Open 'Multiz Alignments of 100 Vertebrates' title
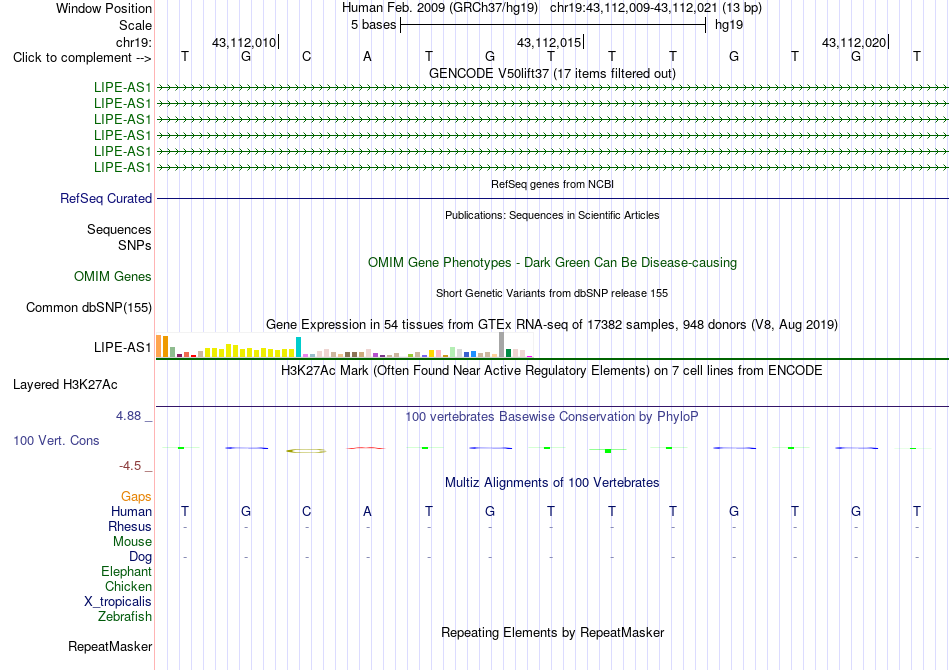This screenshot has width=950, height=670. pos(552,483)
